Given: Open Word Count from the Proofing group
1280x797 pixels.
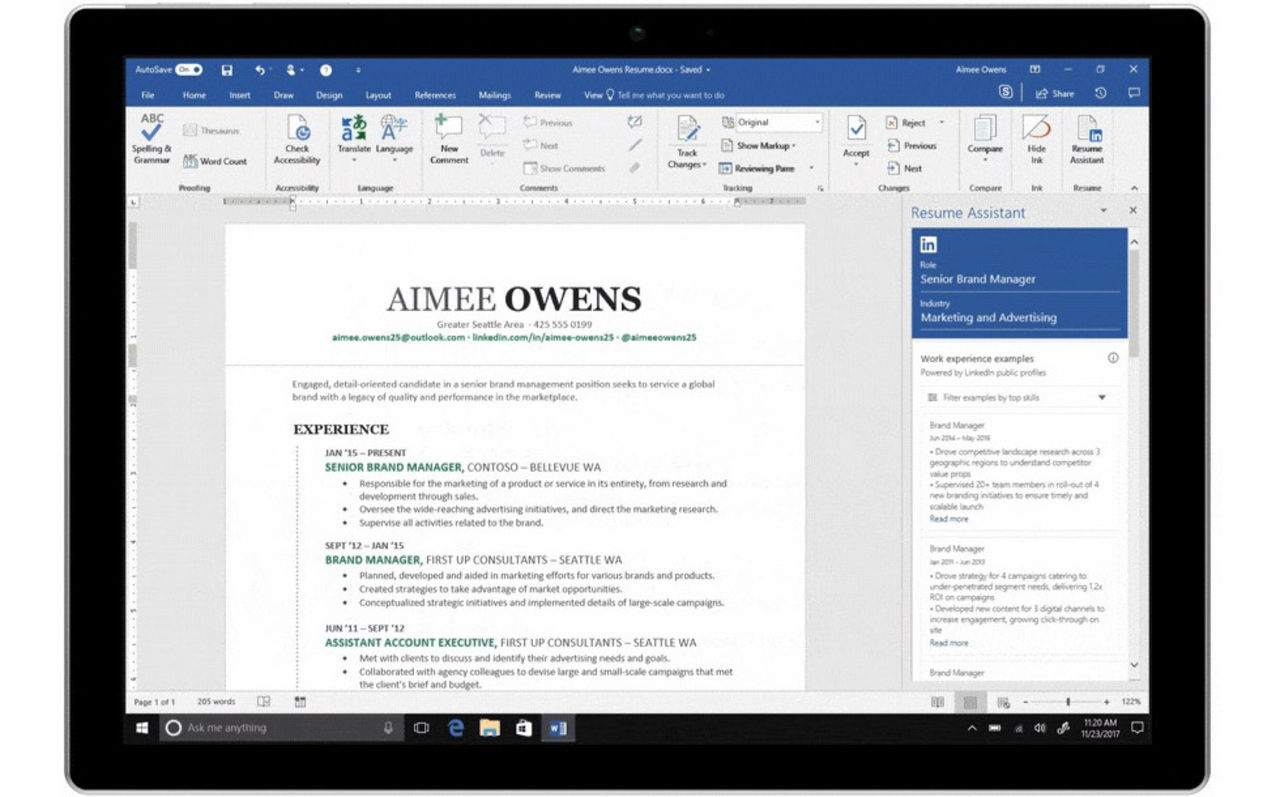Looking at the screenshot, I should [217, 160].
